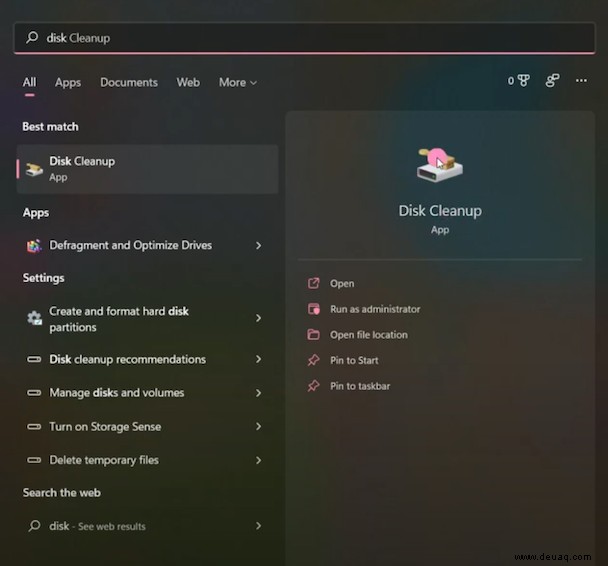Choose Open file location
The image size is (608, 566).
(369, 335)
